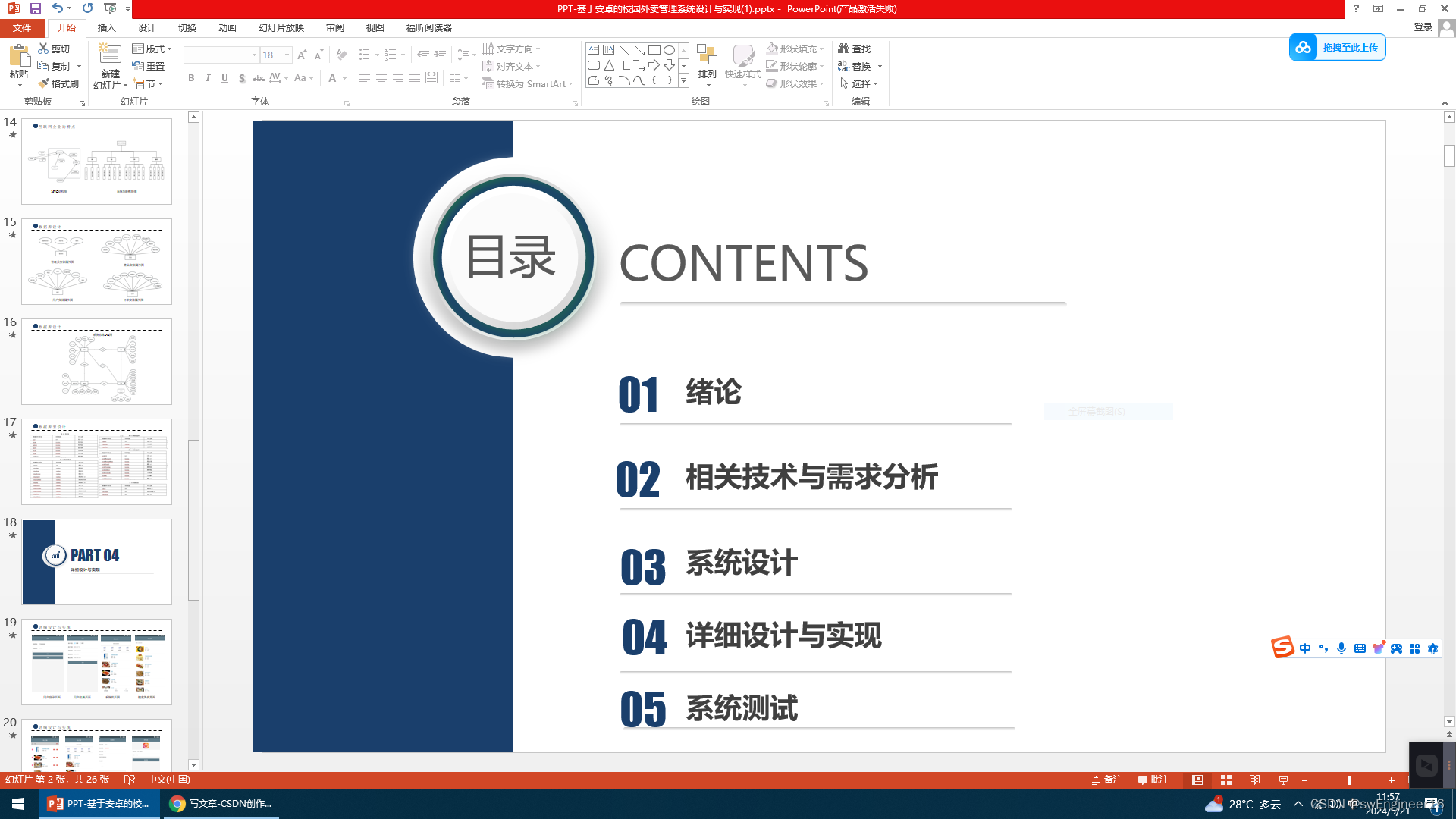Reset slide layout with 重置
The width and height of the screenshot is (1456, 819).
pos(149,66)
